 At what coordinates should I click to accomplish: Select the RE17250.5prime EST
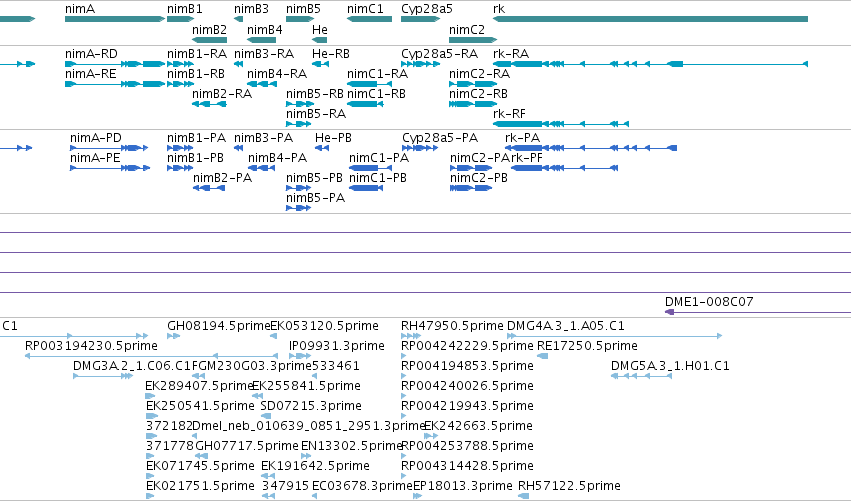pos(542,356)
